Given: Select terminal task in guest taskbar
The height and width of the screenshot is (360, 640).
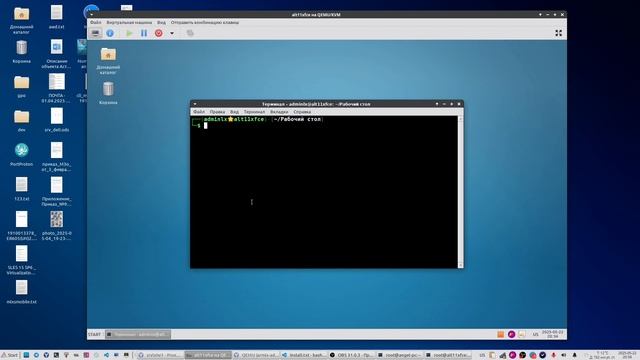Looking at the screenshot, I should [138, 334].
